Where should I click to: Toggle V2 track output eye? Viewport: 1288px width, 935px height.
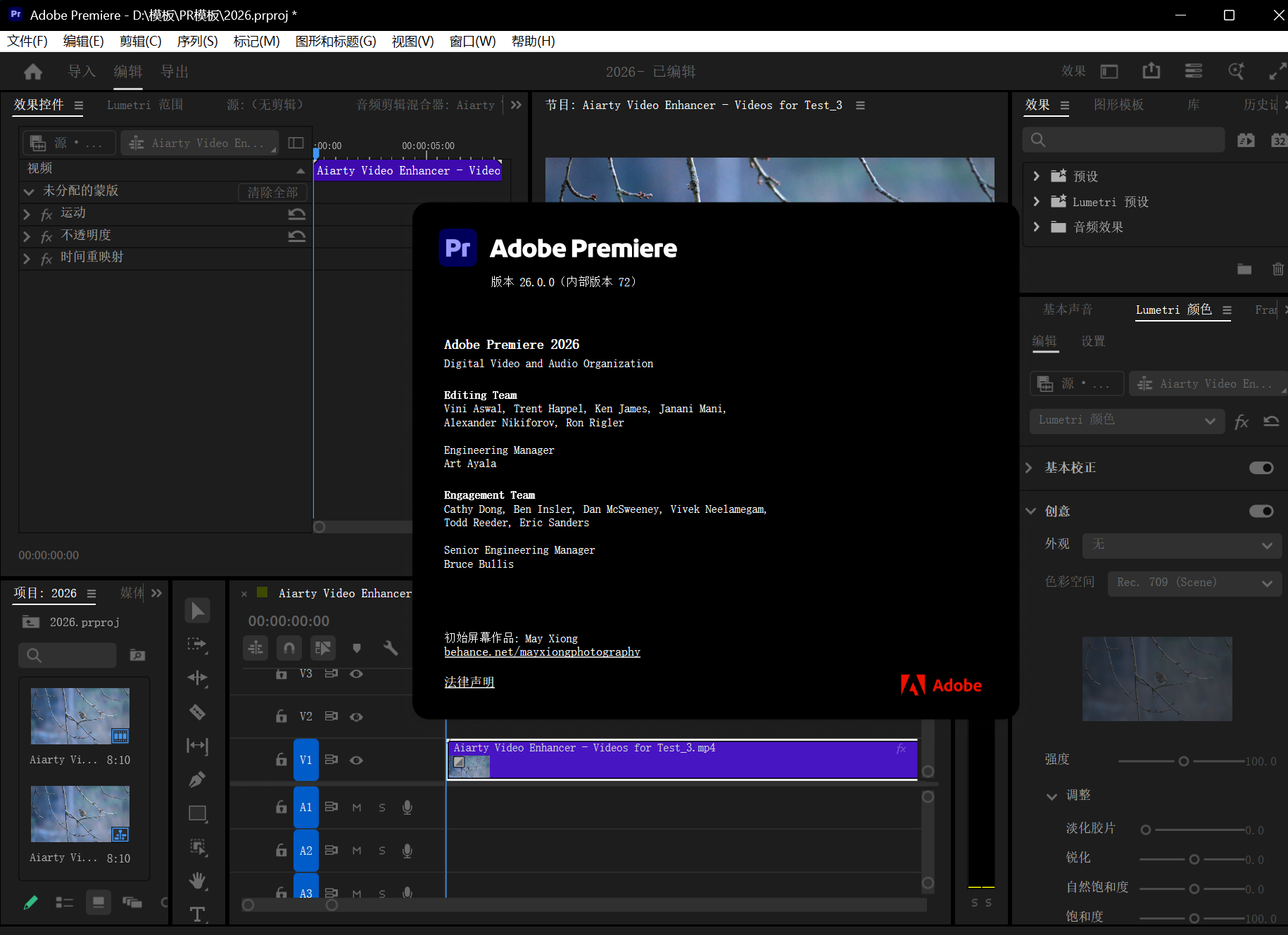(x=357, y=717)
